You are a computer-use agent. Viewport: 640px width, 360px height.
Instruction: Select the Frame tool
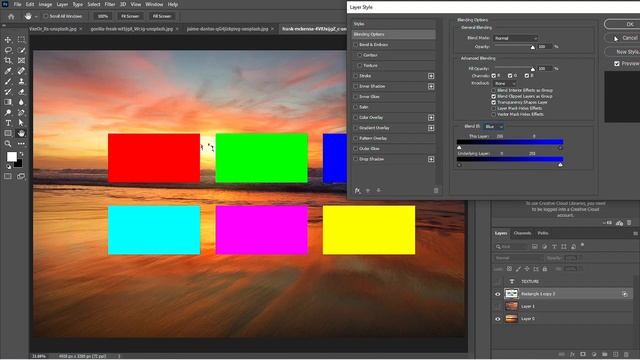tap(21, 60)
